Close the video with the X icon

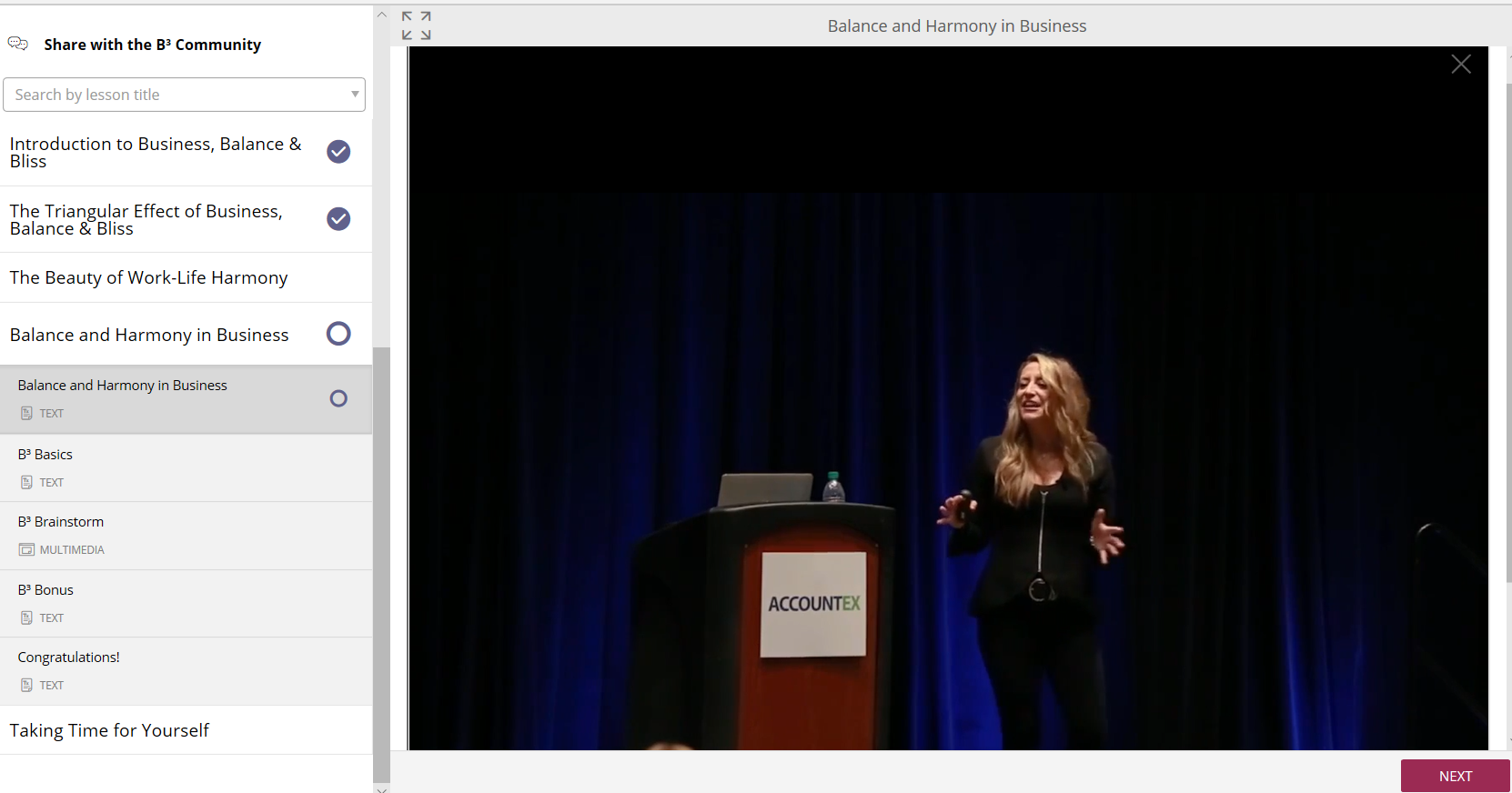pyautogui.click(x=1461, y=64)
